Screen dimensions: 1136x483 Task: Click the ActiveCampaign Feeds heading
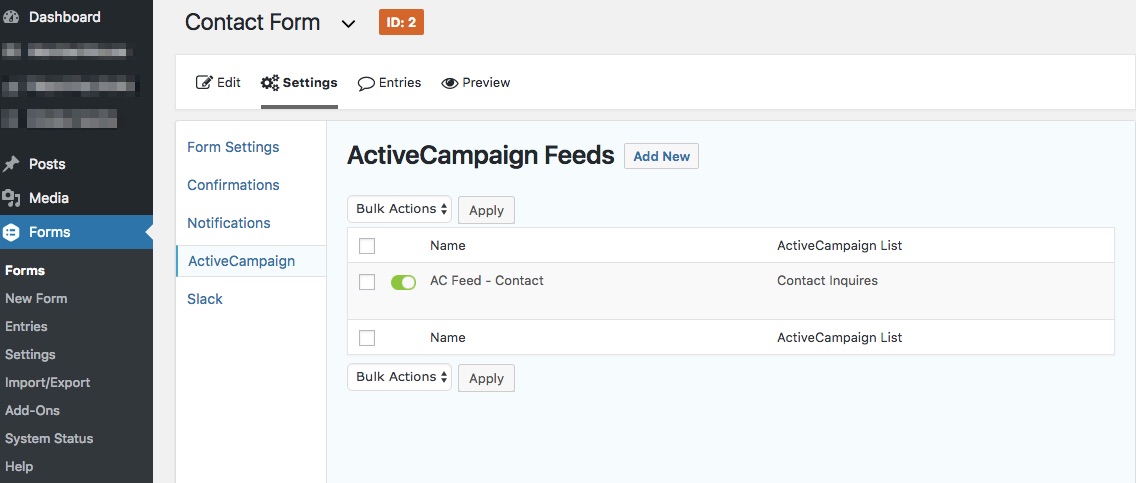480,156
